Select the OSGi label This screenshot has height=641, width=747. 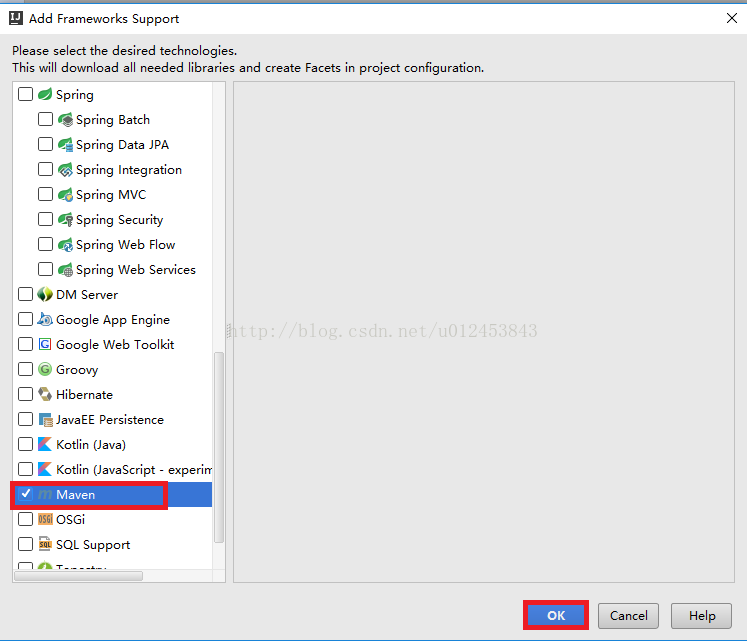tap(71, 519)
